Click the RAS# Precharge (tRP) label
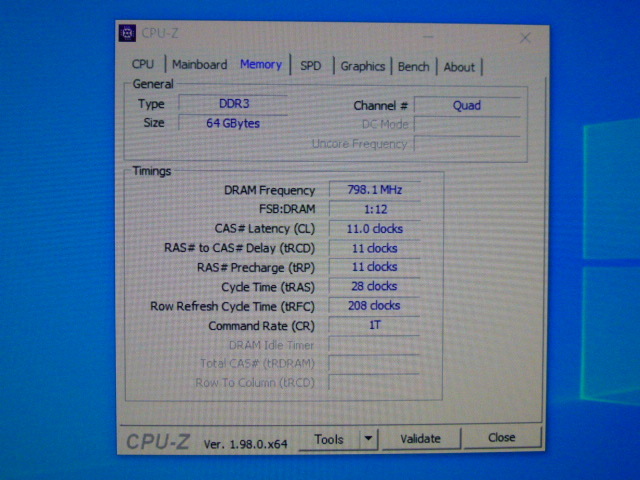This screenshot has height=480, width=640. pyautogui.click(x=256, y=268)
